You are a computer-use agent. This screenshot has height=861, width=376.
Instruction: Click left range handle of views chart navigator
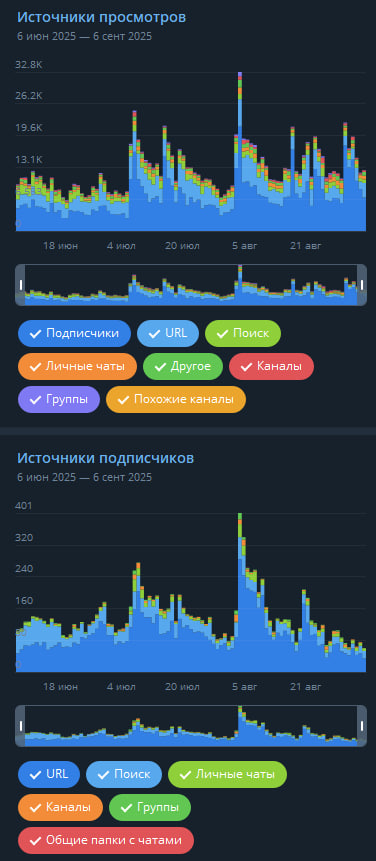click(x=21, y=285)
